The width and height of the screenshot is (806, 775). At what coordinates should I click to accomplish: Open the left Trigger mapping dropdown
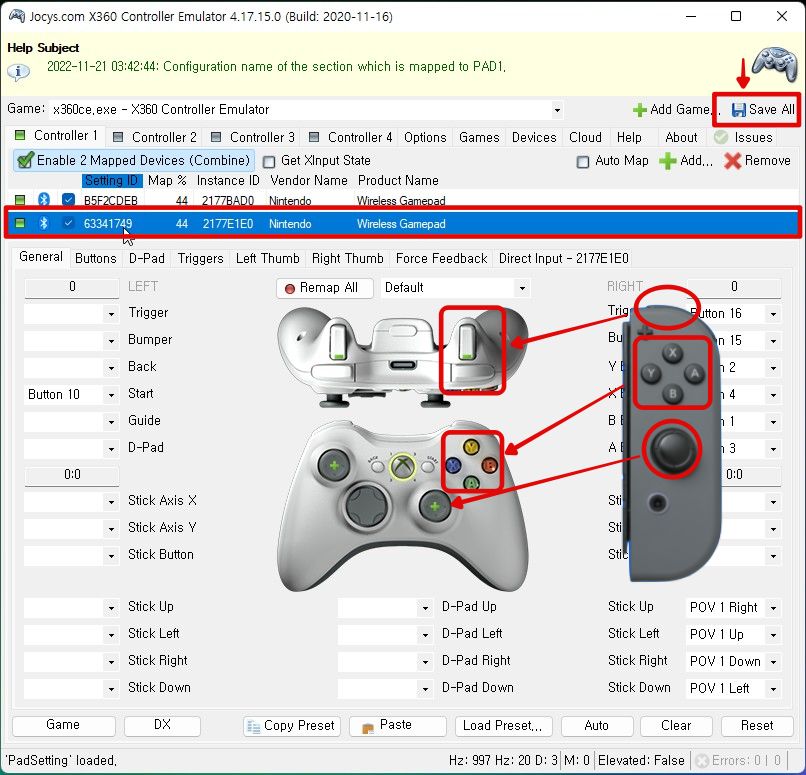click(x=112, y=313)
